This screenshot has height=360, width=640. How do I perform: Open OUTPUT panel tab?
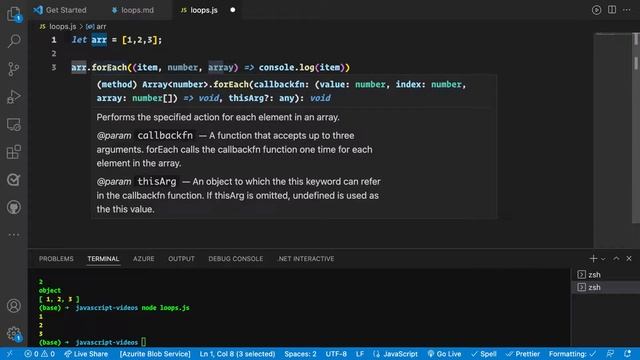tap(181, 259)
